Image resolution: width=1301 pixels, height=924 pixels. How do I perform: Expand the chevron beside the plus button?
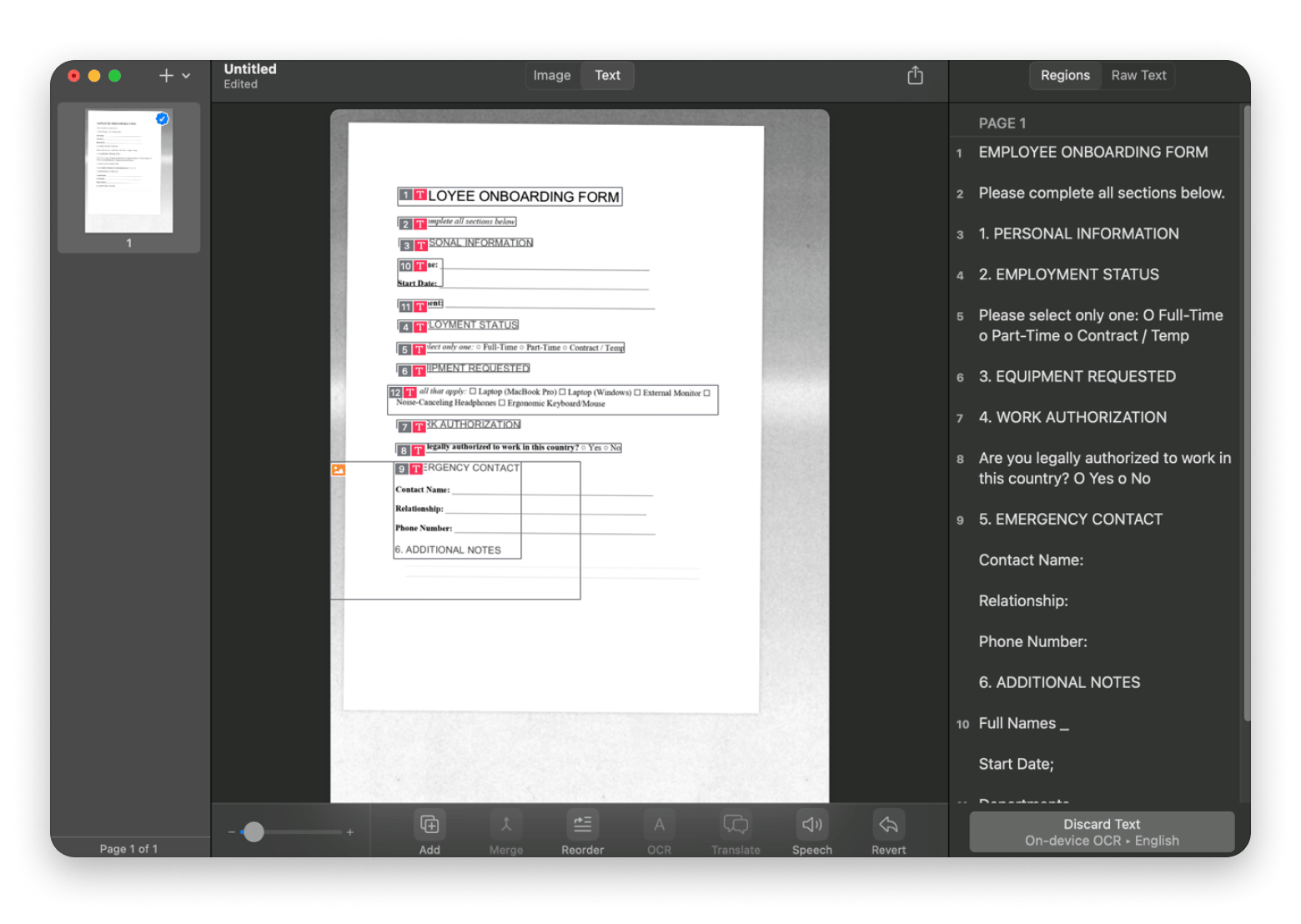click(x=185, y=76)
